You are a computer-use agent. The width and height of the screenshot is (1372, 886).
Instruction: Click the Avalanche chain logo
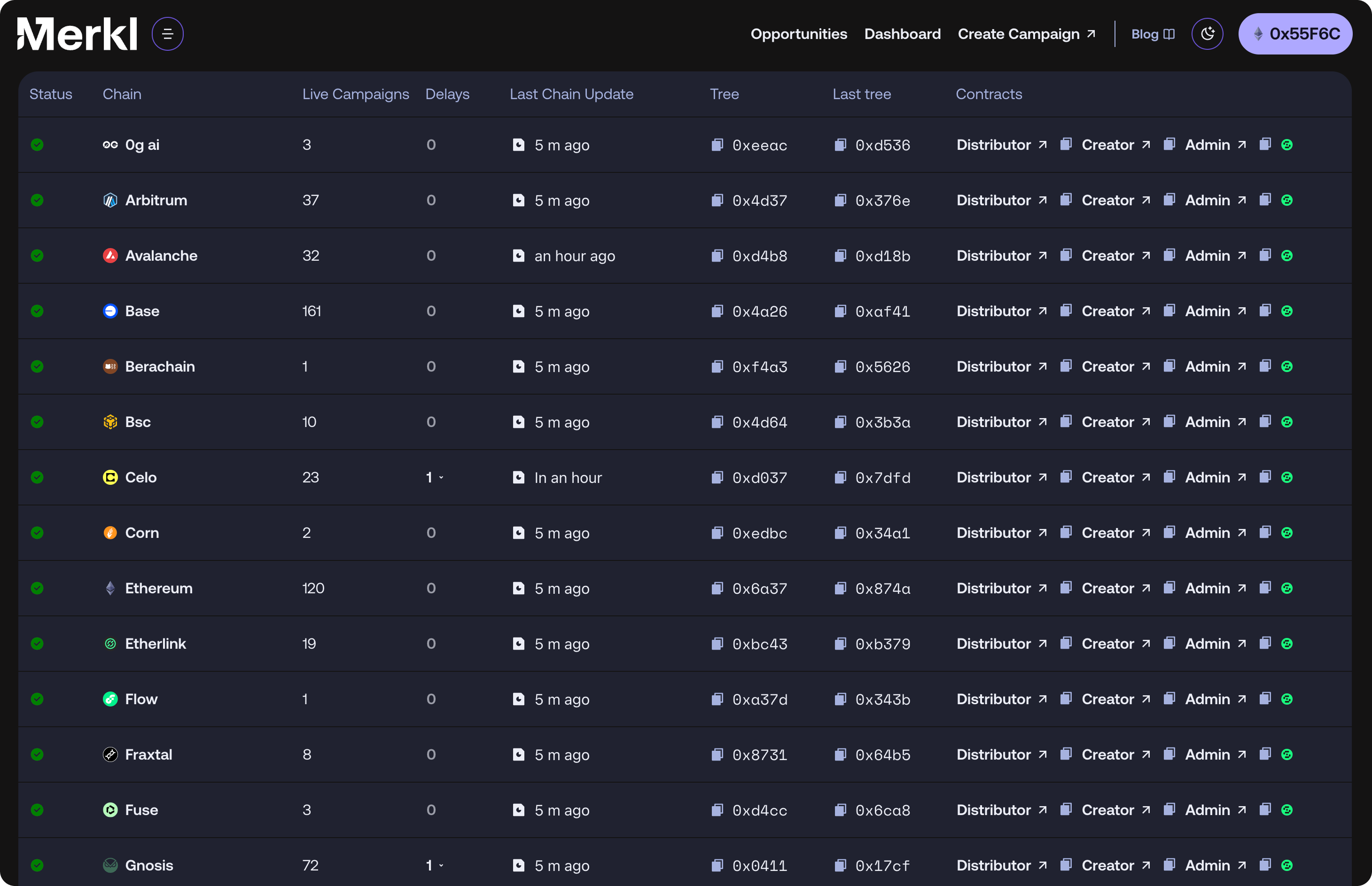pyautogui.click(x=110, y=256)
